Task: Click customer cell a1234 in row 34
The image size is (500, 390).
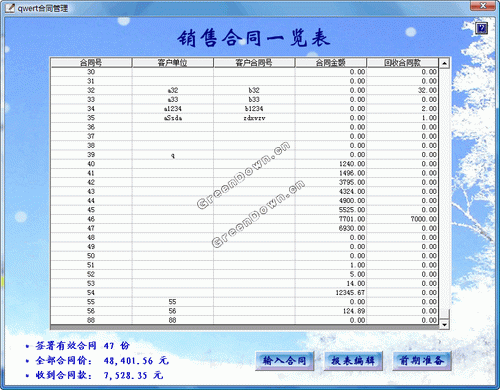Action: pyautogui.click(x=172, y=109)
